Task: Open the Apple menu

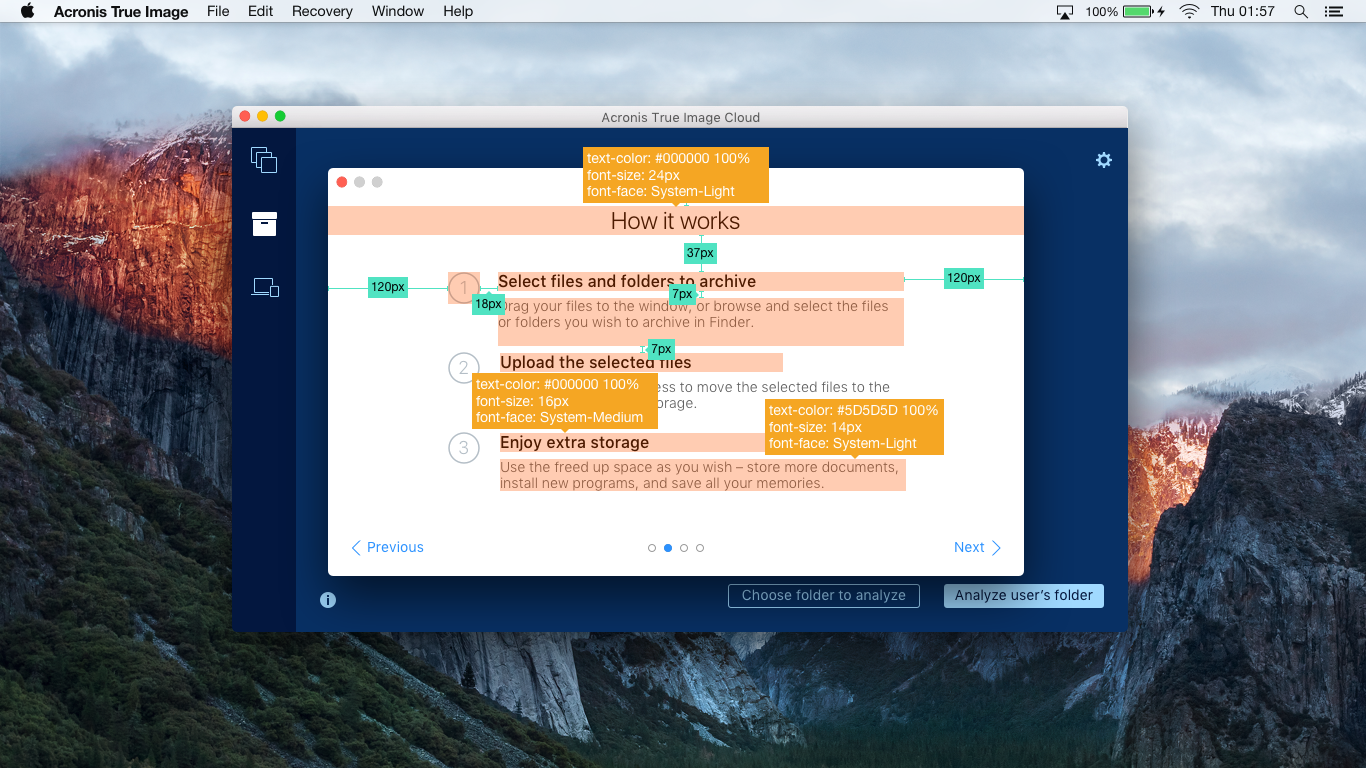Action: tap(27, 11)
